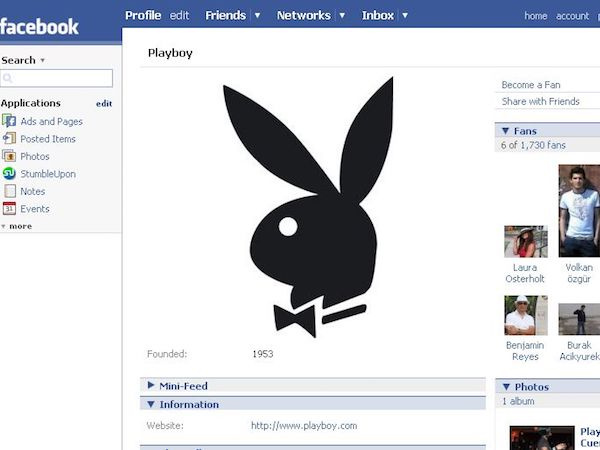
Task: Click the '1 album' text
Action: 518,401
